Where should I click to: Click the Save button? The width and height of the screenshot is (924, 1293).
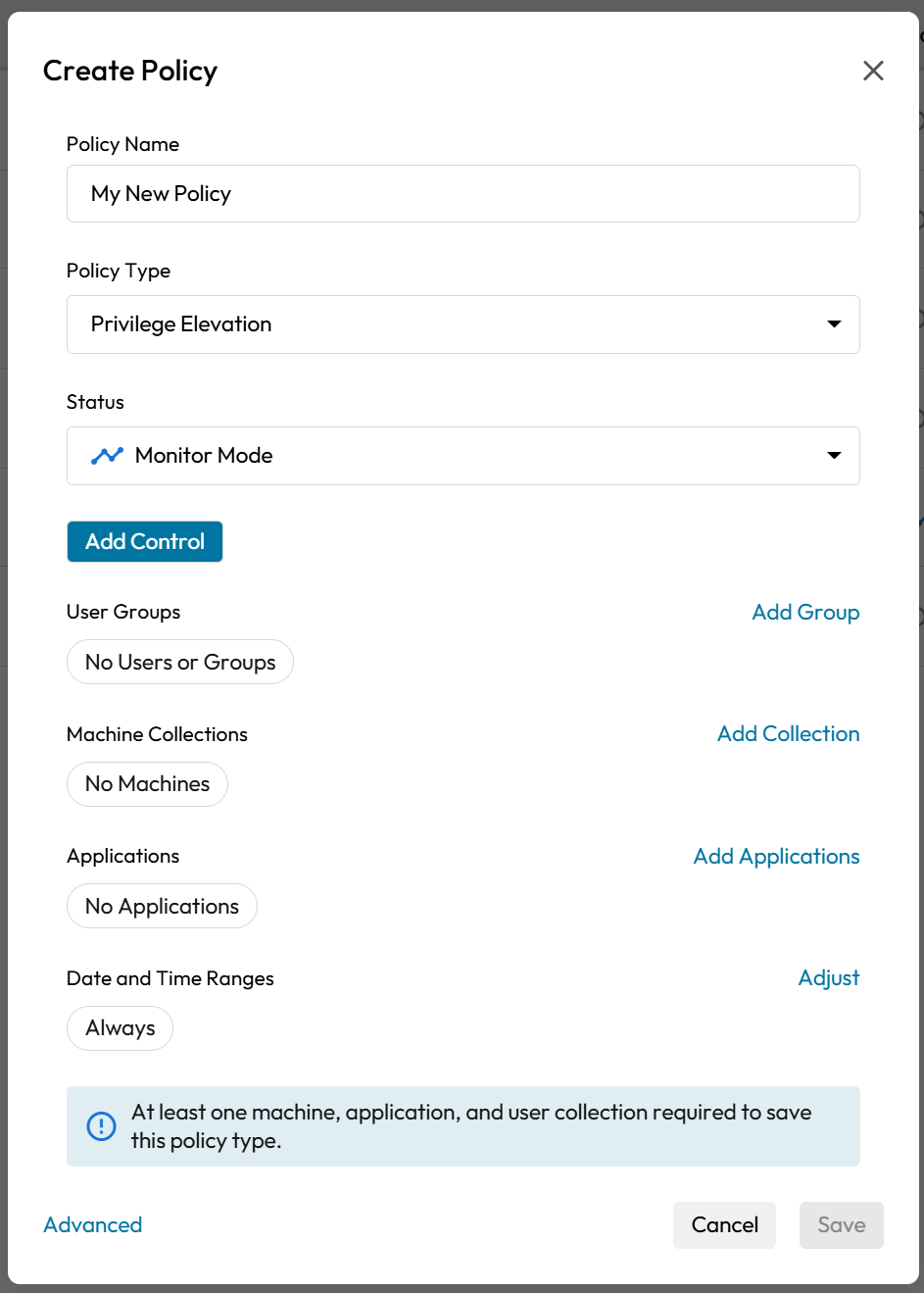(x=841, y=1225)
